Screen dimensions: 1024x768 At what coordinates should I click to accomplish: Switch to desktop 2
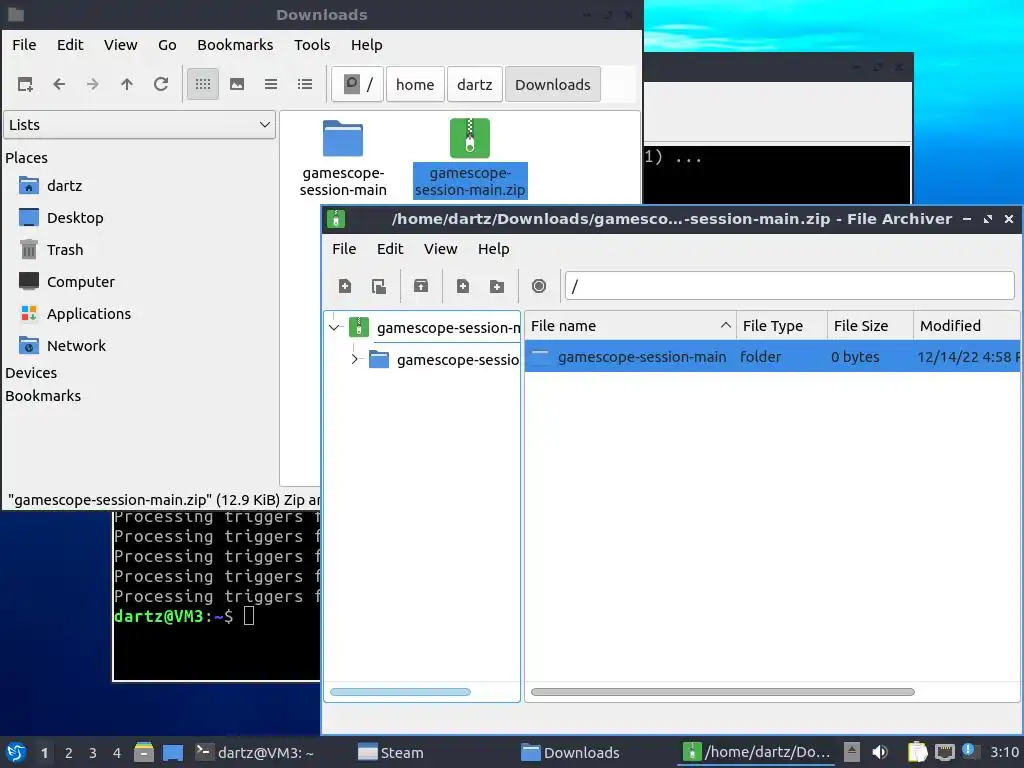click(x=69, y=753)
